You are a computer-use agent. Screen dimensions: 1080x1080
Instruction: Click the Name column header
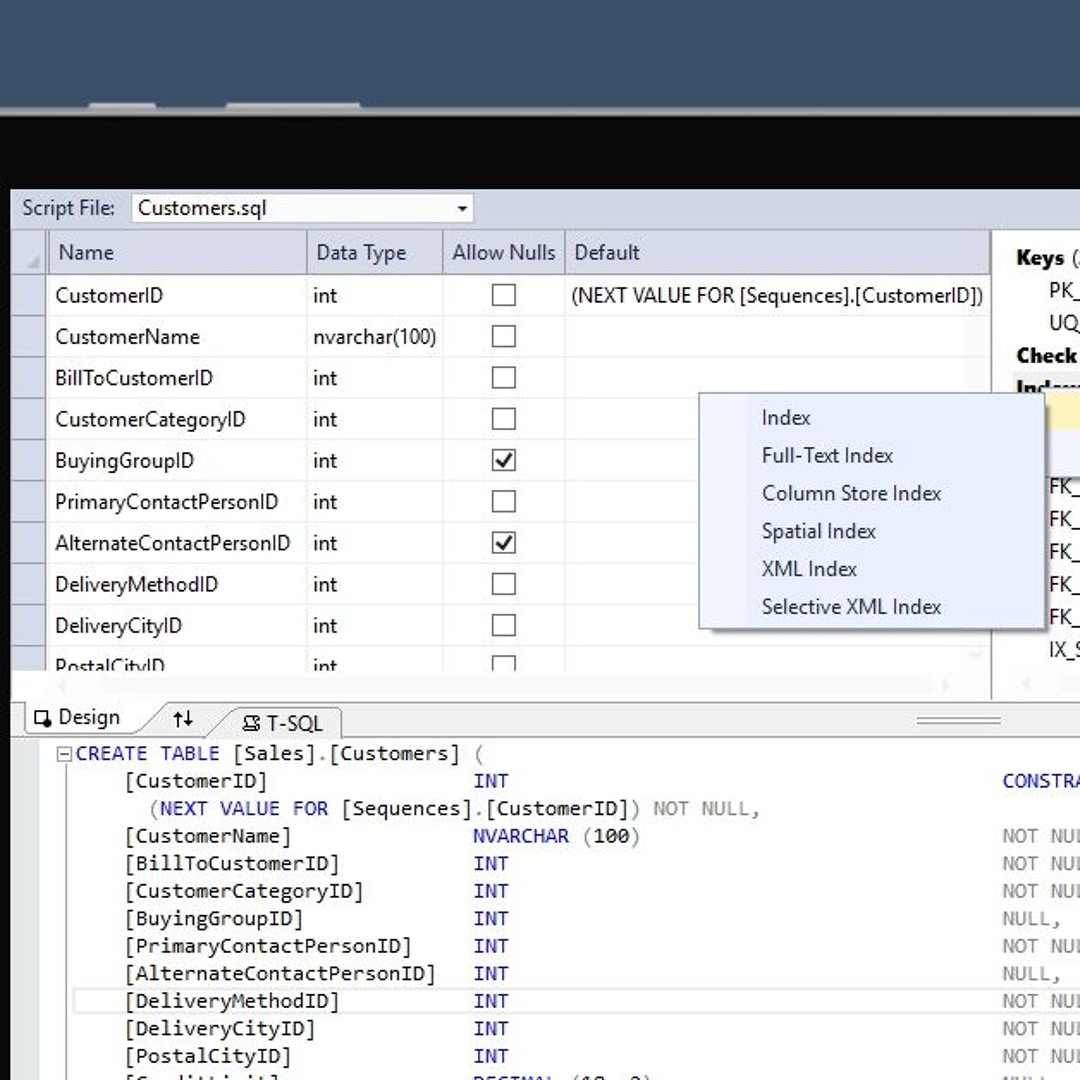(177, 252)
